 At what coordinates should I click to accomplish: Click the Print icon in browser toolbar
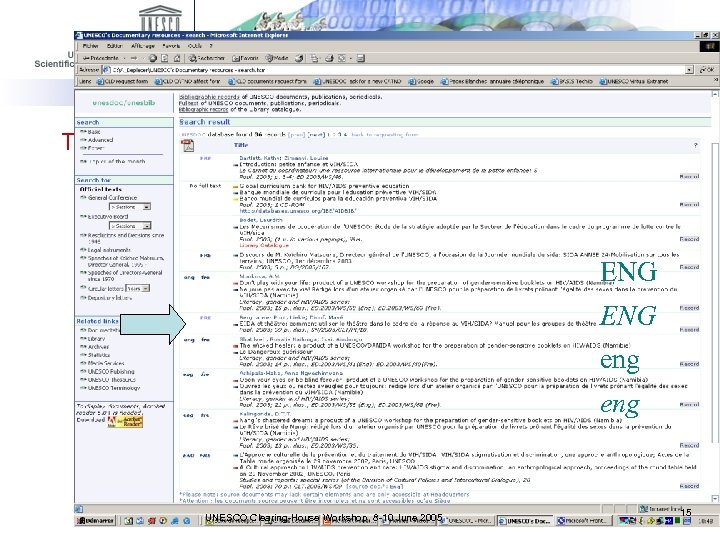(x=329, y=58)
